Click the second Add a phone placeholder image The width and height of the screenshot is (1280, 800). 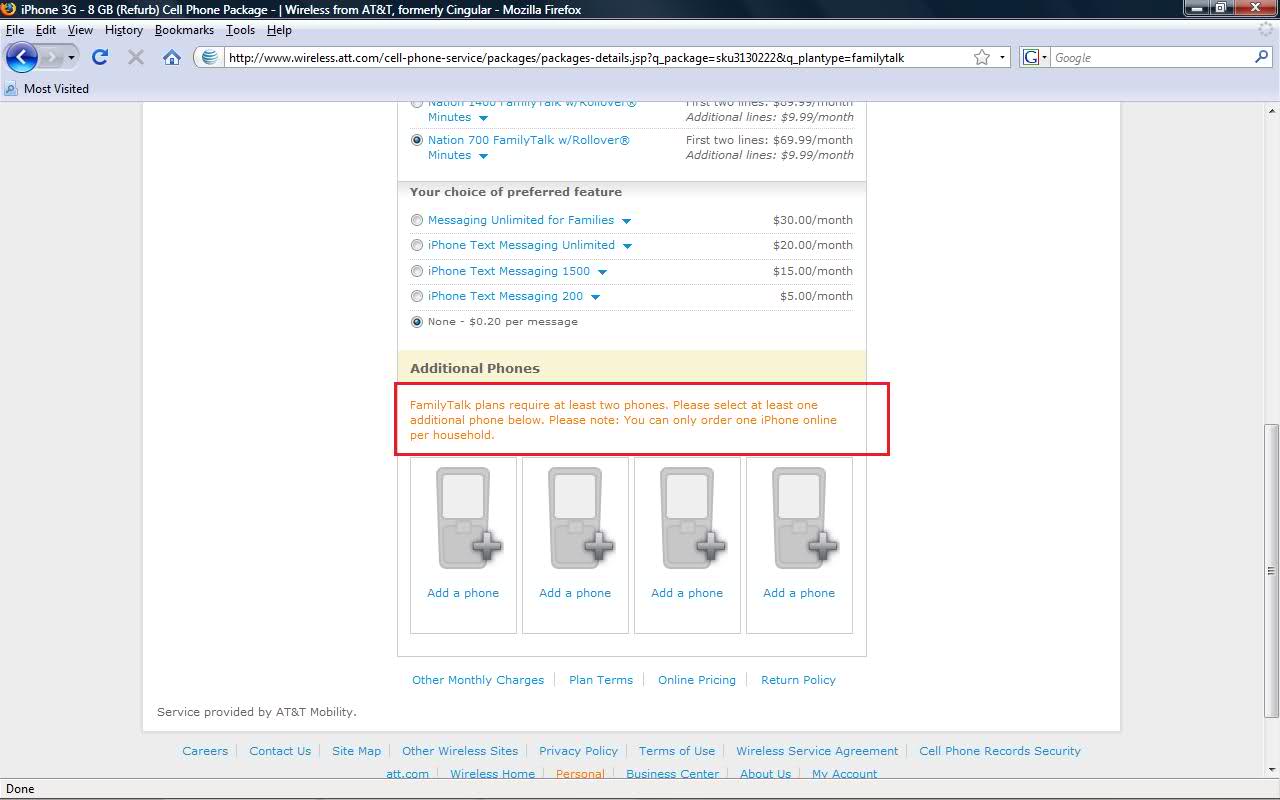pos(580,517)
